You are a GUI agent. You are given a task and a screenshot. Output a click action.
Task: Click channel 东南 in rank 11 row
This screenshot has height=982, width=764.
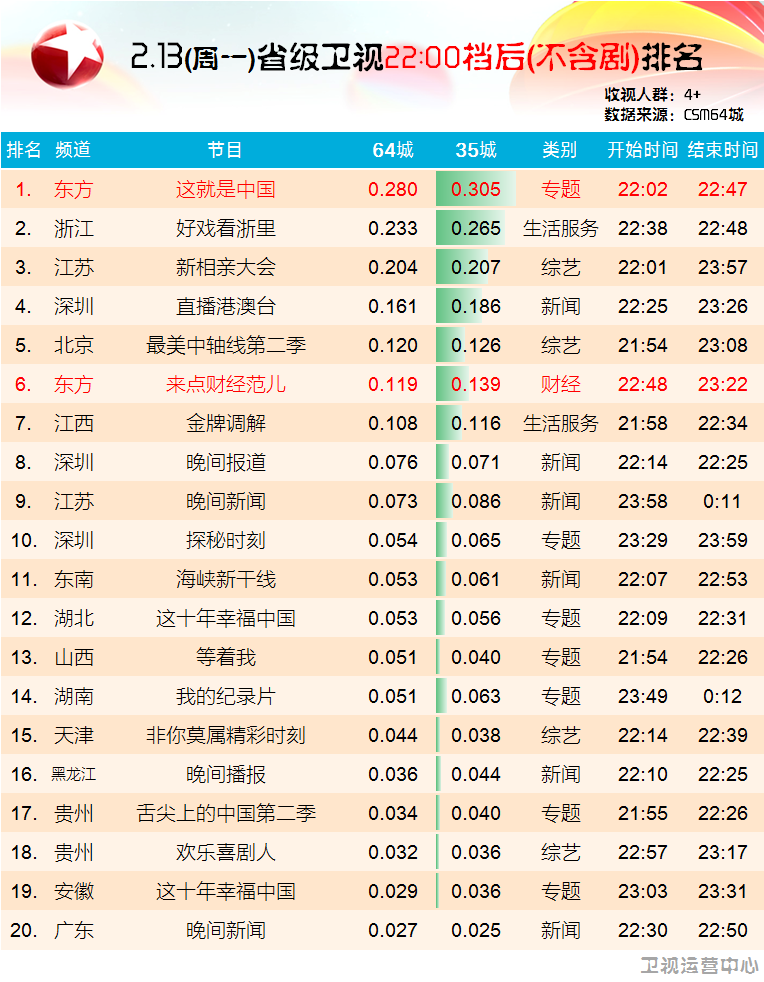pyautogui.click(x=73, y=579)
